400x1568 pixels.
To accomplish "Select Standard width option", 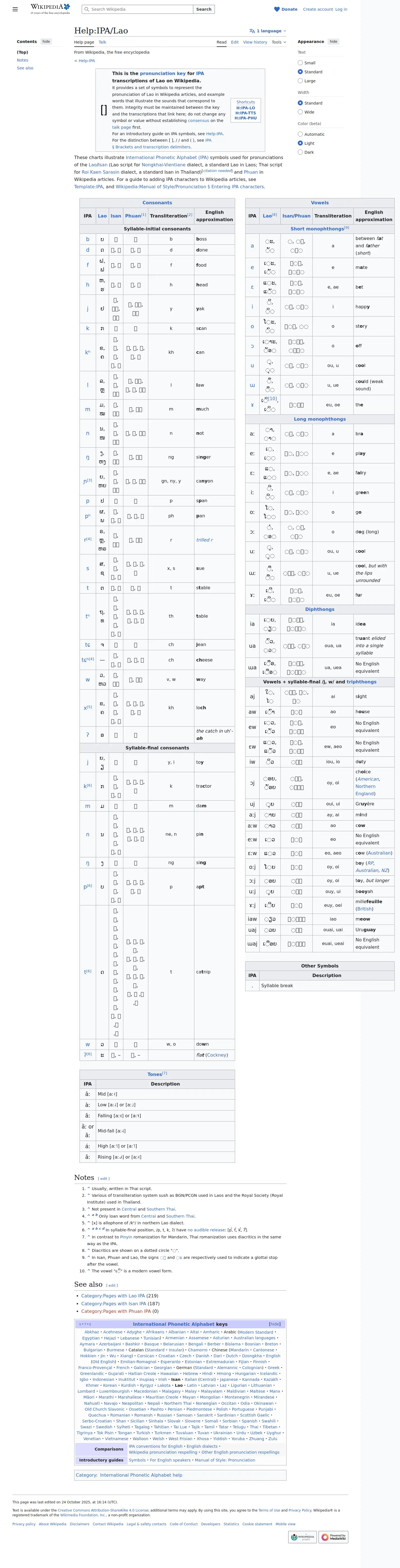I will tap(300, 103).
